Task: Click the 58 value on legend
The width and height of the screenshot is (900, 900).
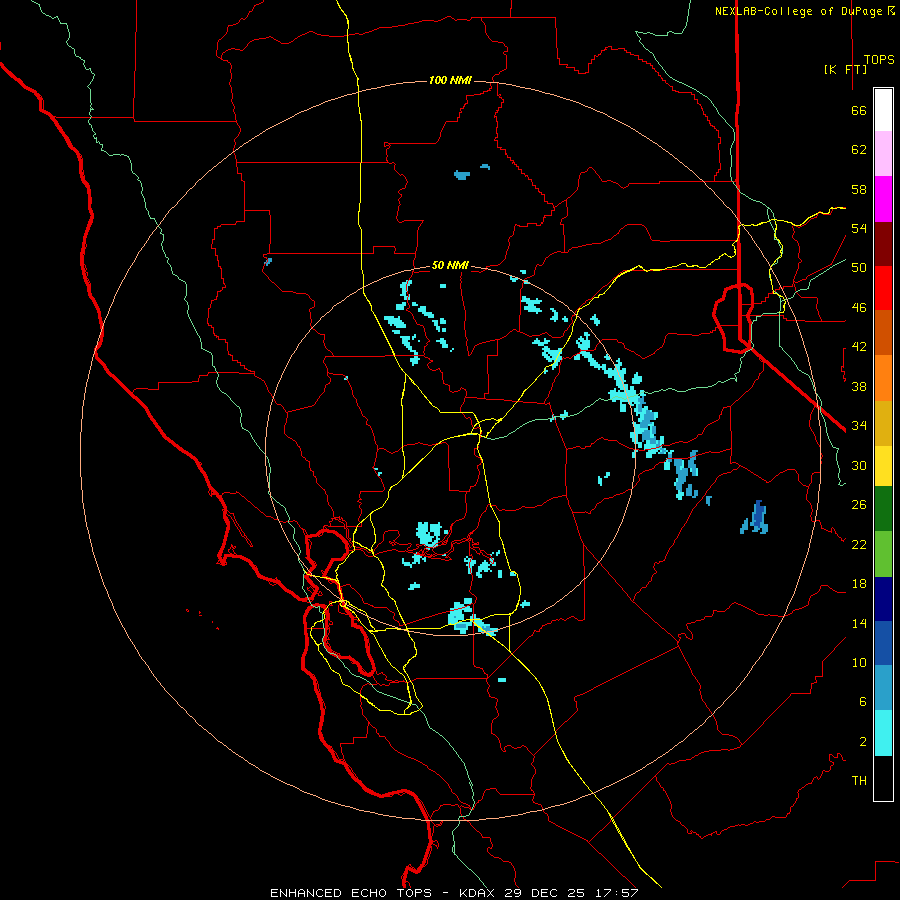Action: tap(859, 189)
